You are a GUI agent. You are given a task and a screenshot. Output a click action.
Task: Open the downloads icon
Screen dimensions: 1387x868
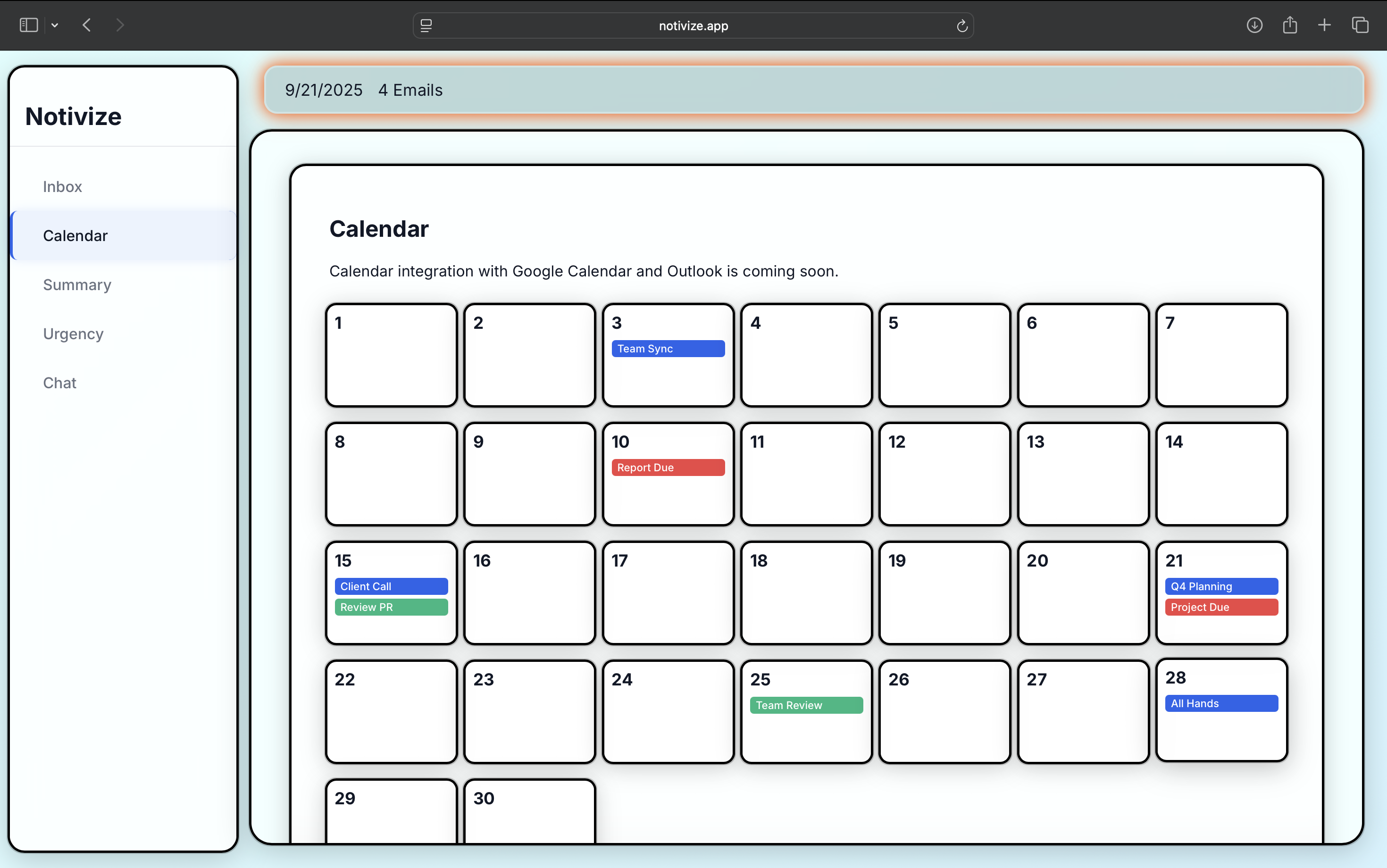point(1254,25)
